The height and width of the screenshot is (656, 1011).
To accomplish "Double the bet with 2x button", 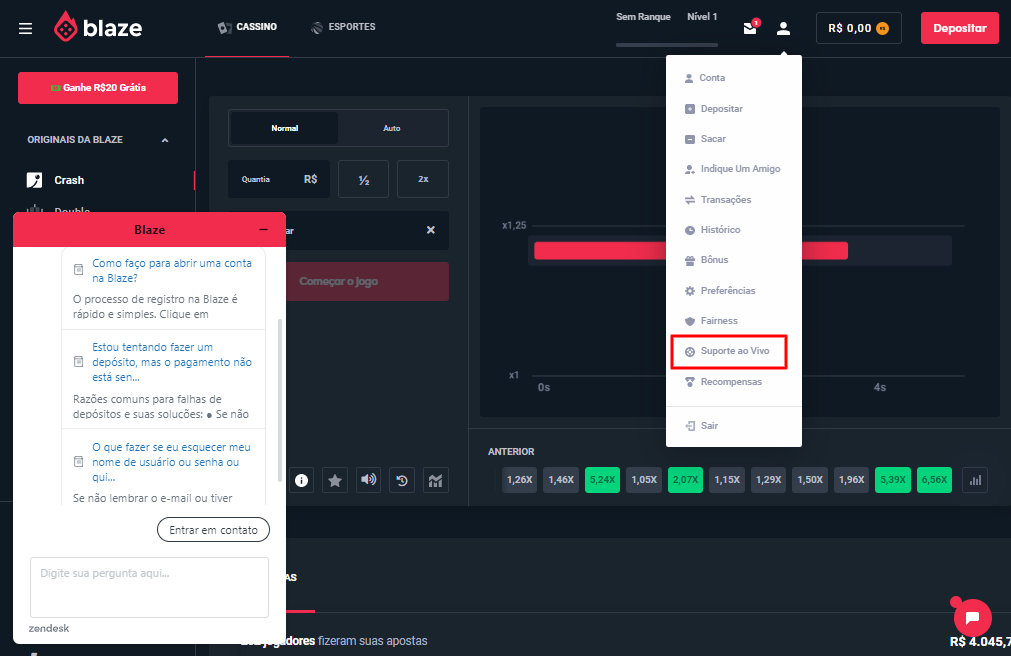I will click(x=423, y=179).
